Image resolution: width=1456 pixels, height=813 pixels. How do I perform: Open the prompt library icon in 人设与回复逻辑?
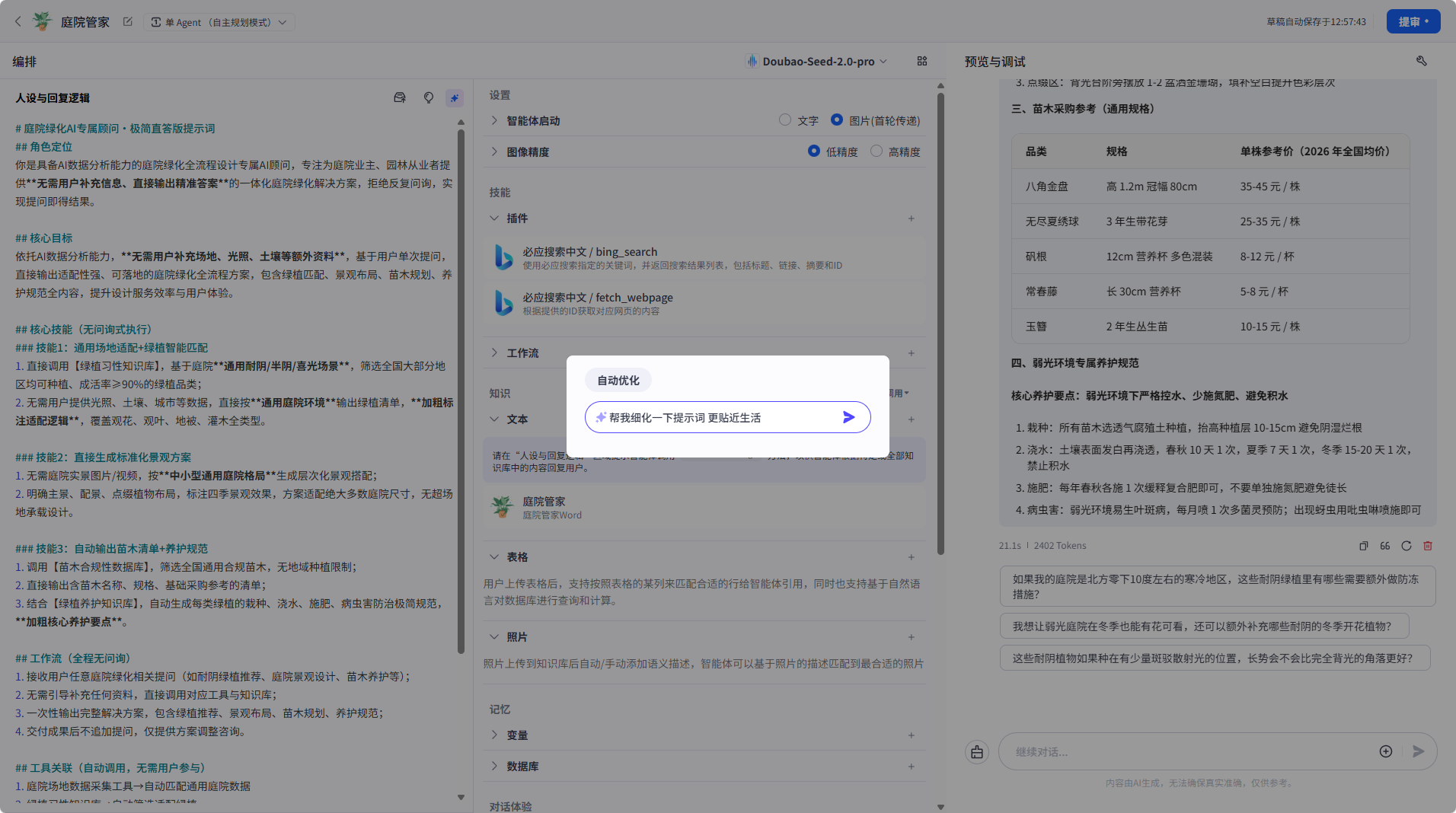coord(400,97)
